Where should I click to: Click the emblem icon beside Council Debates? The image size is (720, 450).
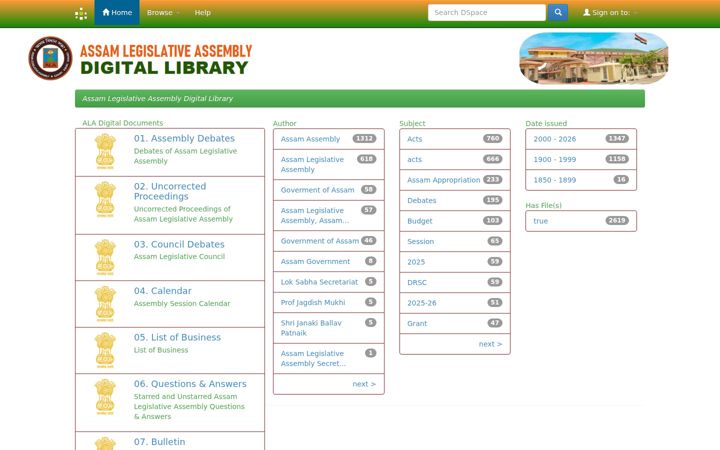[x=105, y=257]
